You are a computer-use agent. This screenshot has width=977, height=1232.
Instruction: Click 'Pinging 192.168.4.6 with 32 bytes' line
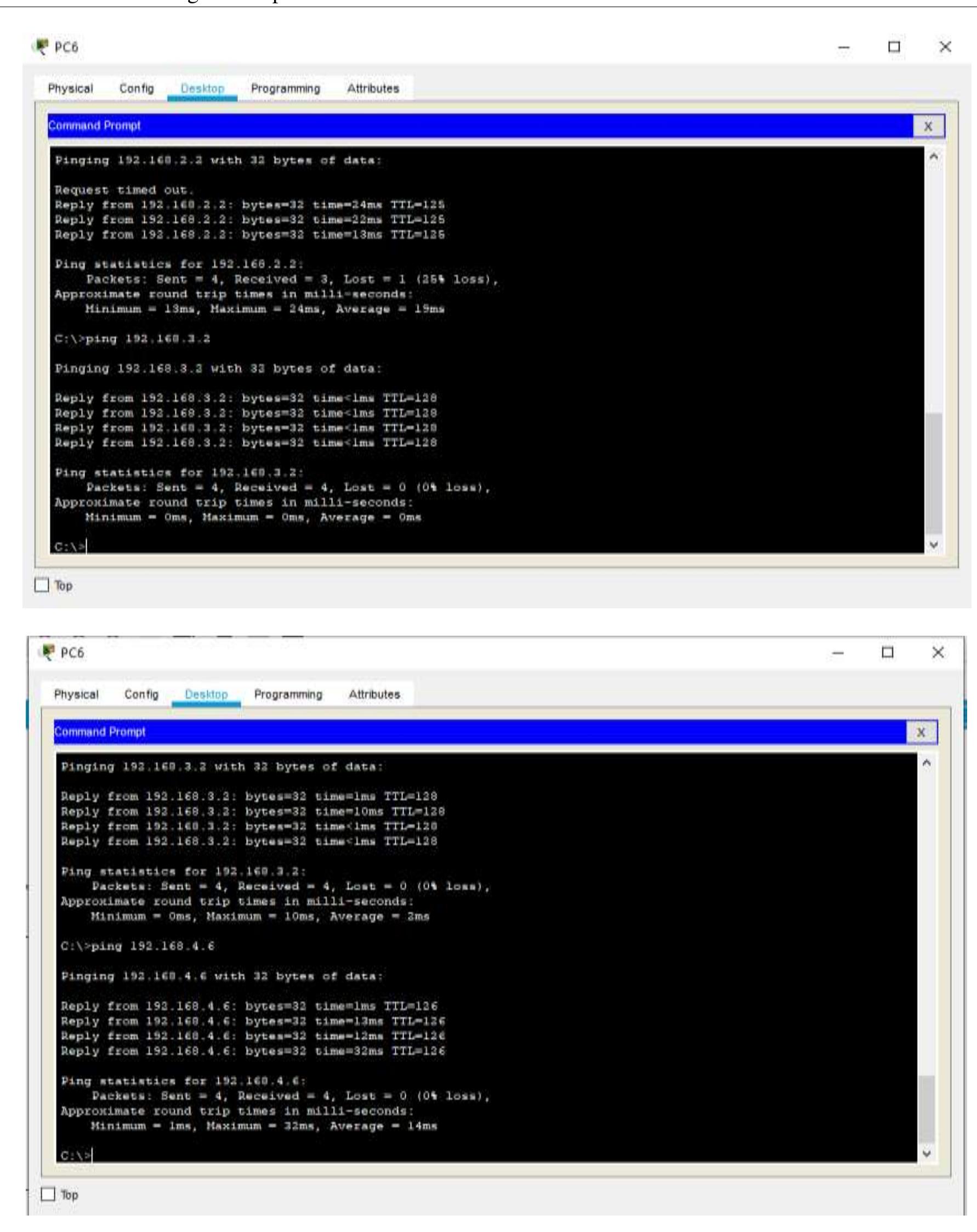pyautogui.click(x=222, y=976)
